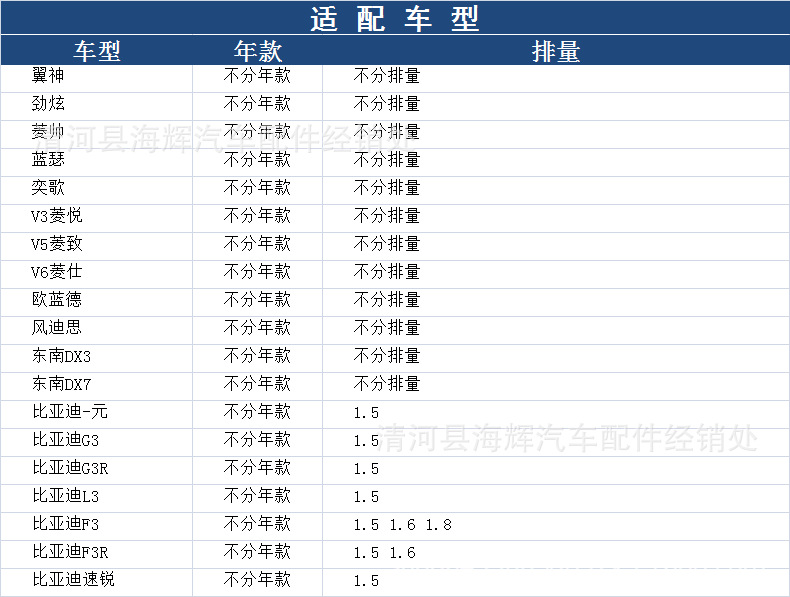Viewport: 790px width, 597px height.
Task: Select 不分年款 in the 劲炫 row
Action: pyautogui.click(x=257, y=104)
